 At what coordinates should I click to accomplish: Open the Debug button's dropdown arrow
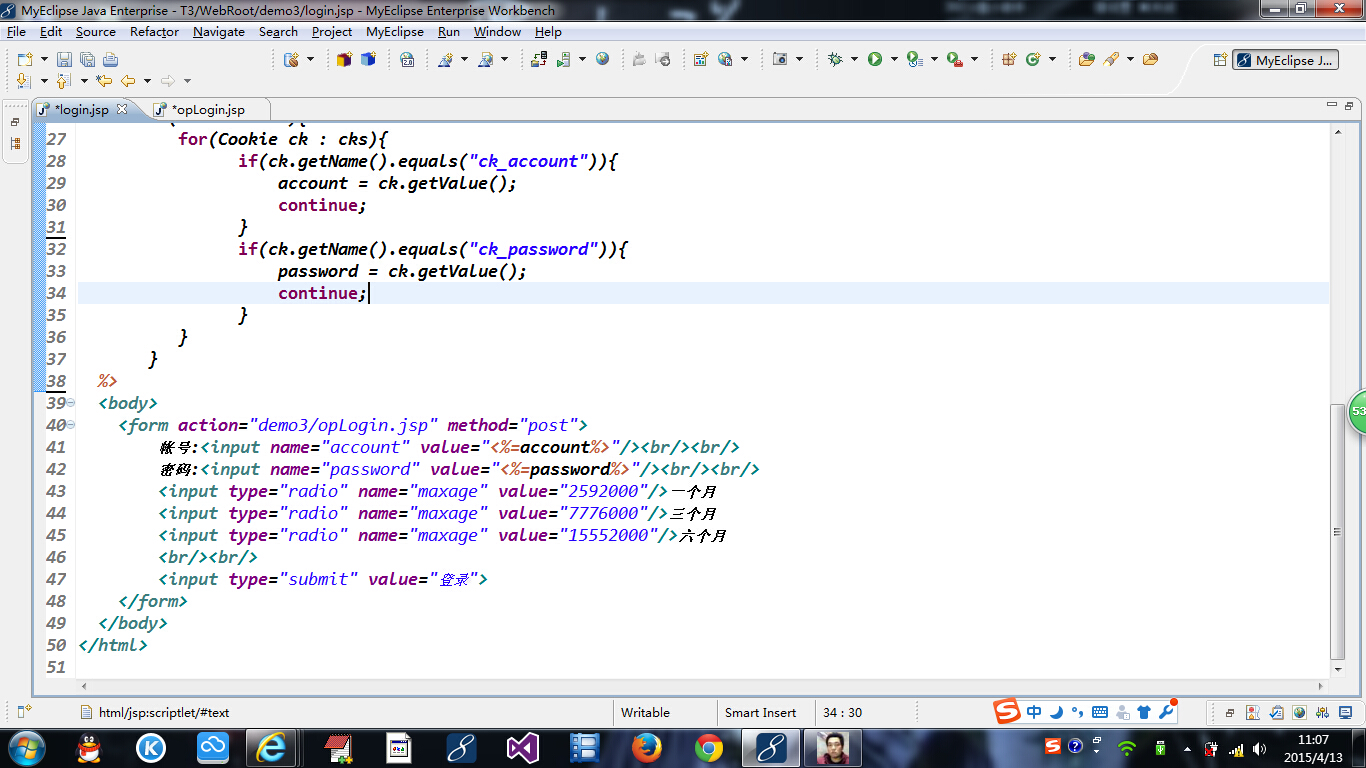854,60
